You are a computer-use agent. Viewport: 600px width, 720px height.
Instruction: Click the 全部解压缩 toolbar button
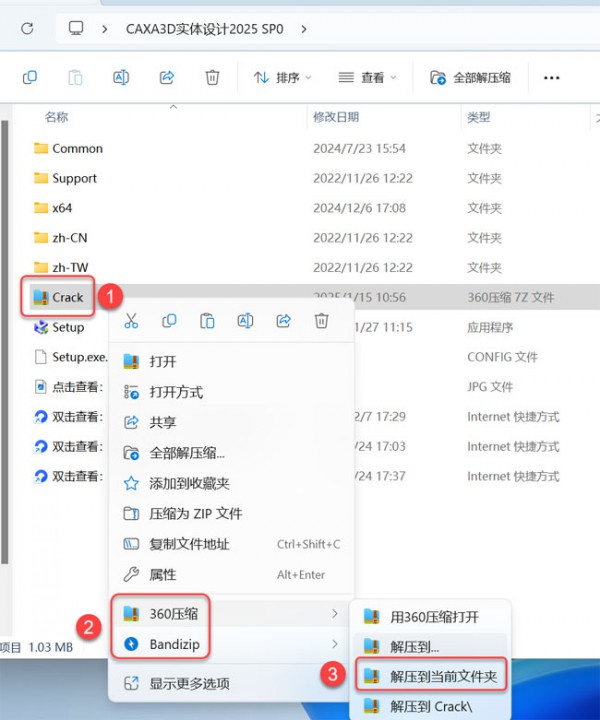470,78
